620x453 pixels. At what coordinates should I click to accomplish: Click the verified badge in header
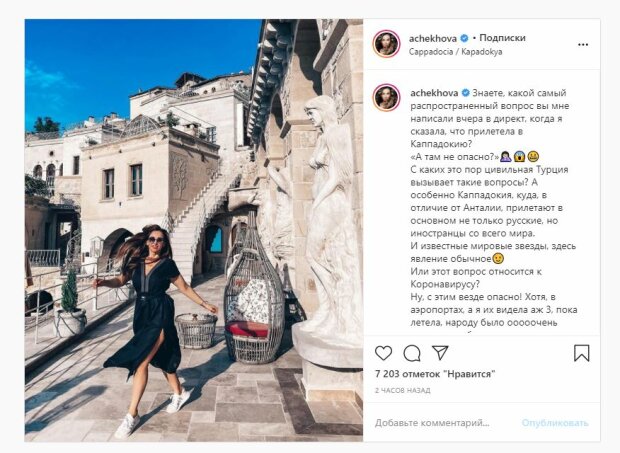(x=464, y=38)
